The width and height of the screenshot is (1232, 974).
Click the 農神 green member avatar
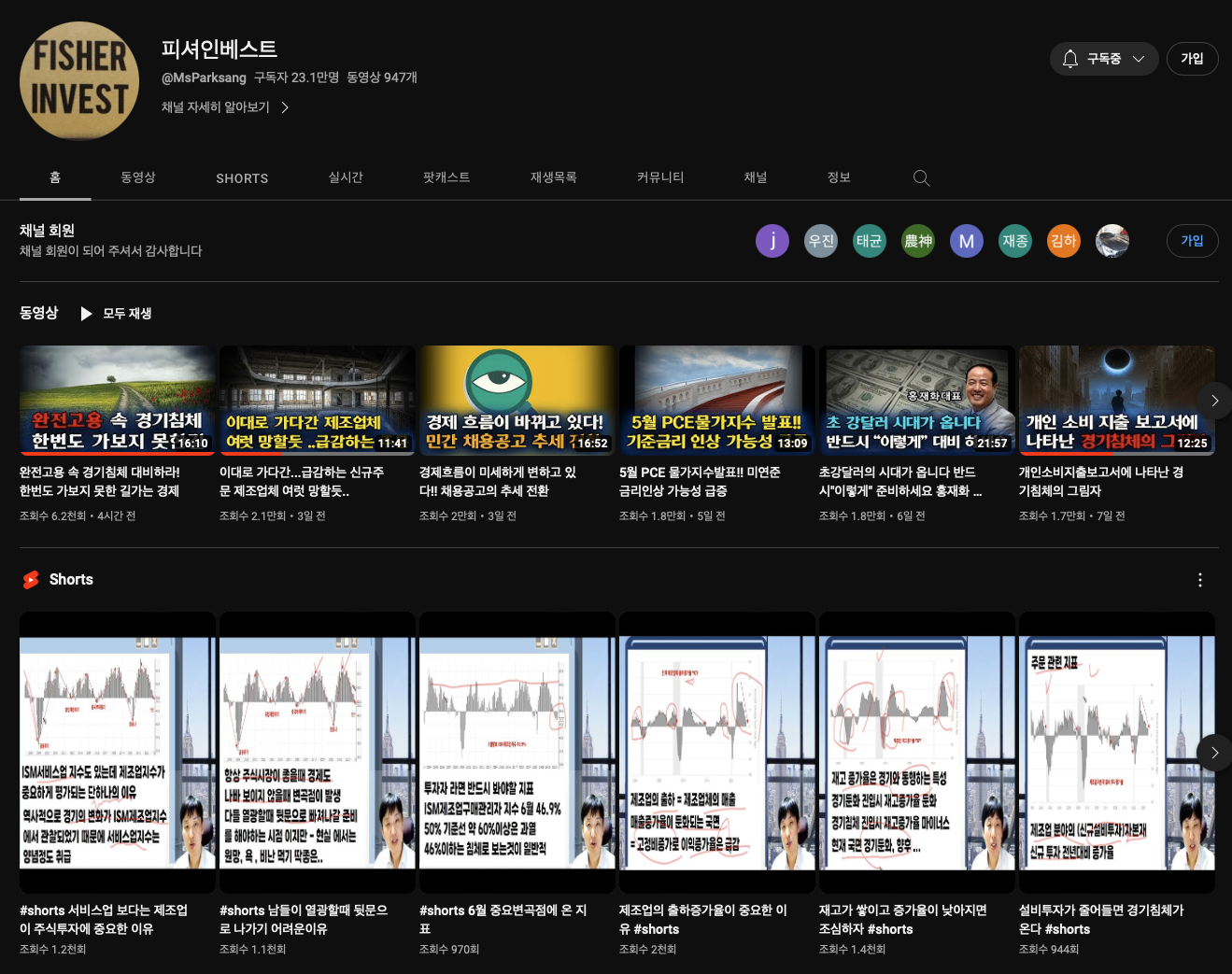pos(918,241)
